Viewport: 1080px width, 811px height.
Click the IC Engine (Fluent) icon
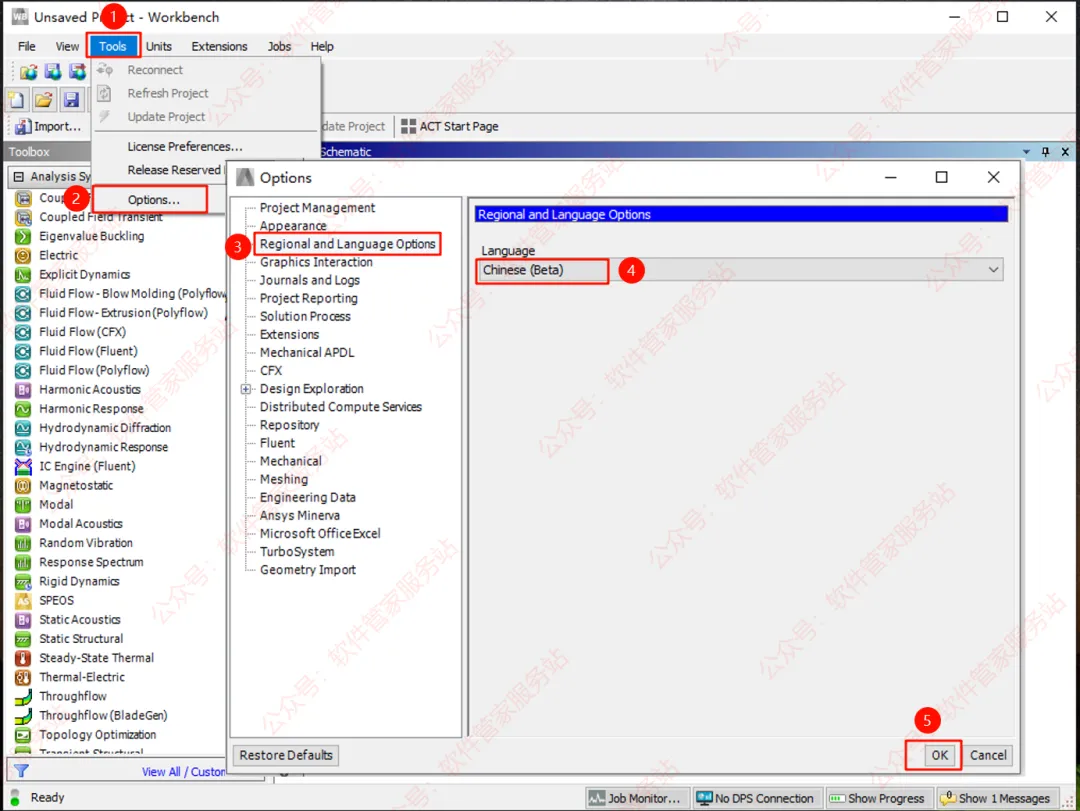point(23,466)
